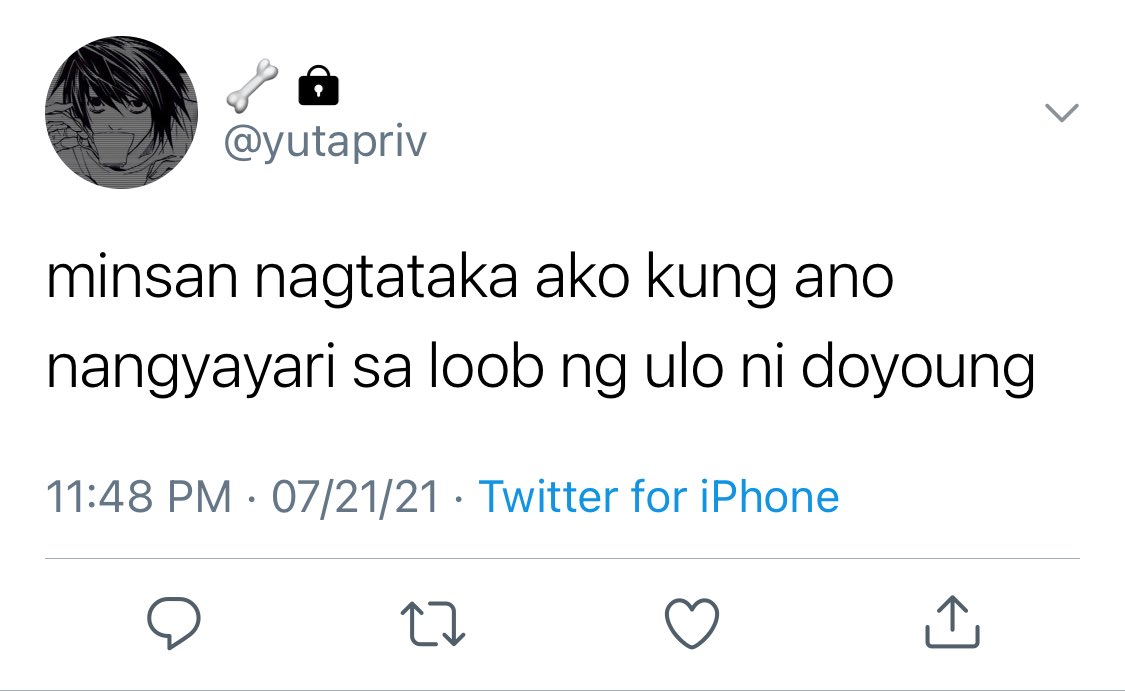Open the anime profile picture avatar
The height and width of the screenshot is (691, 1125).
click(121, 113)
